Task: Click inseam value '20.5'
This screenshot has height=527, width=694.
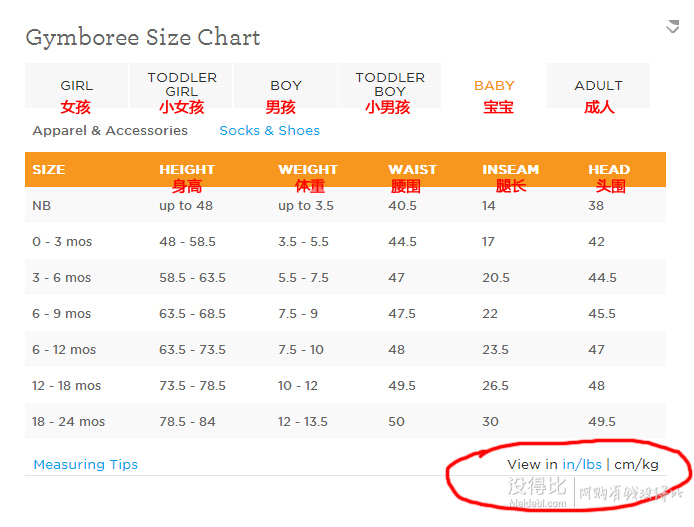Action: click(x=496, y=277)
